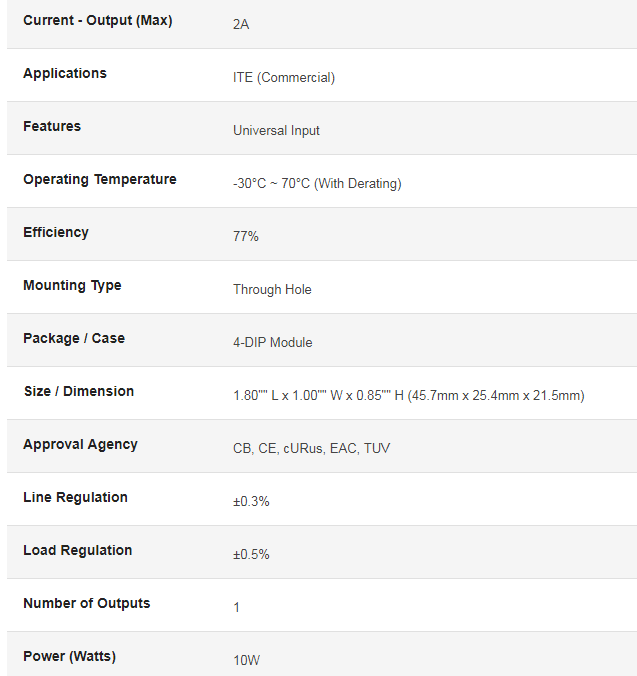The image size is (637, 676).
Task: Select the 10W power value
Action: 246,660
